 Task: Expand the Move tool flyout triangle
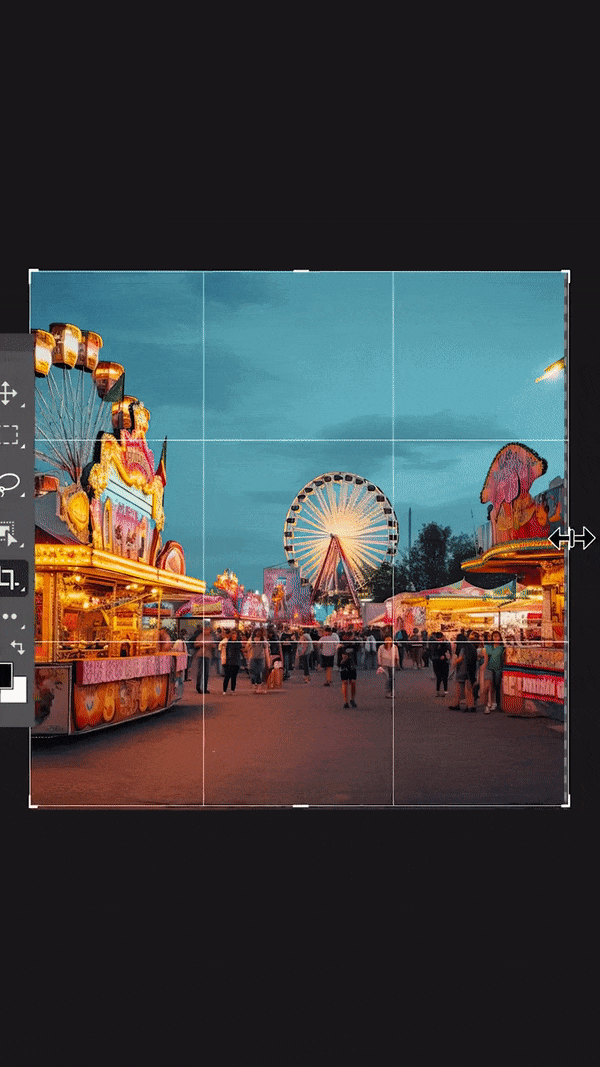click(x=22, y=404)
